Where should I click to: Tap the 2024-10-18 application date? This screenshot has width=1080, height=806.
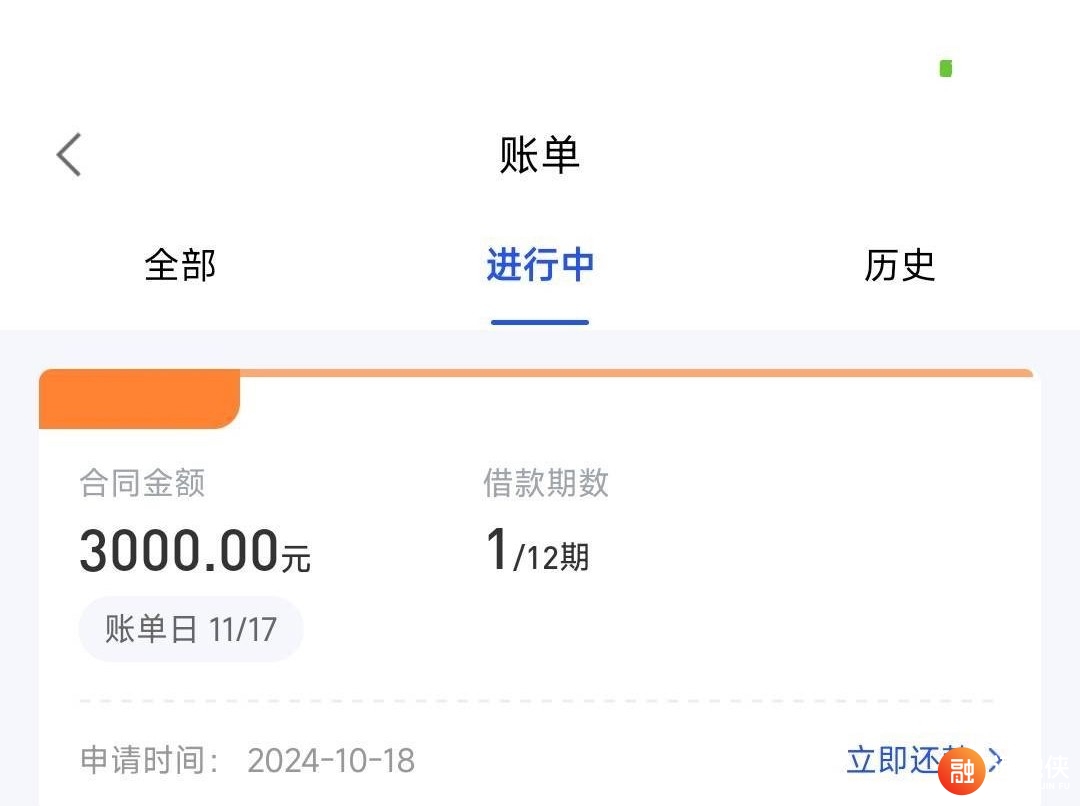(331, 761)
